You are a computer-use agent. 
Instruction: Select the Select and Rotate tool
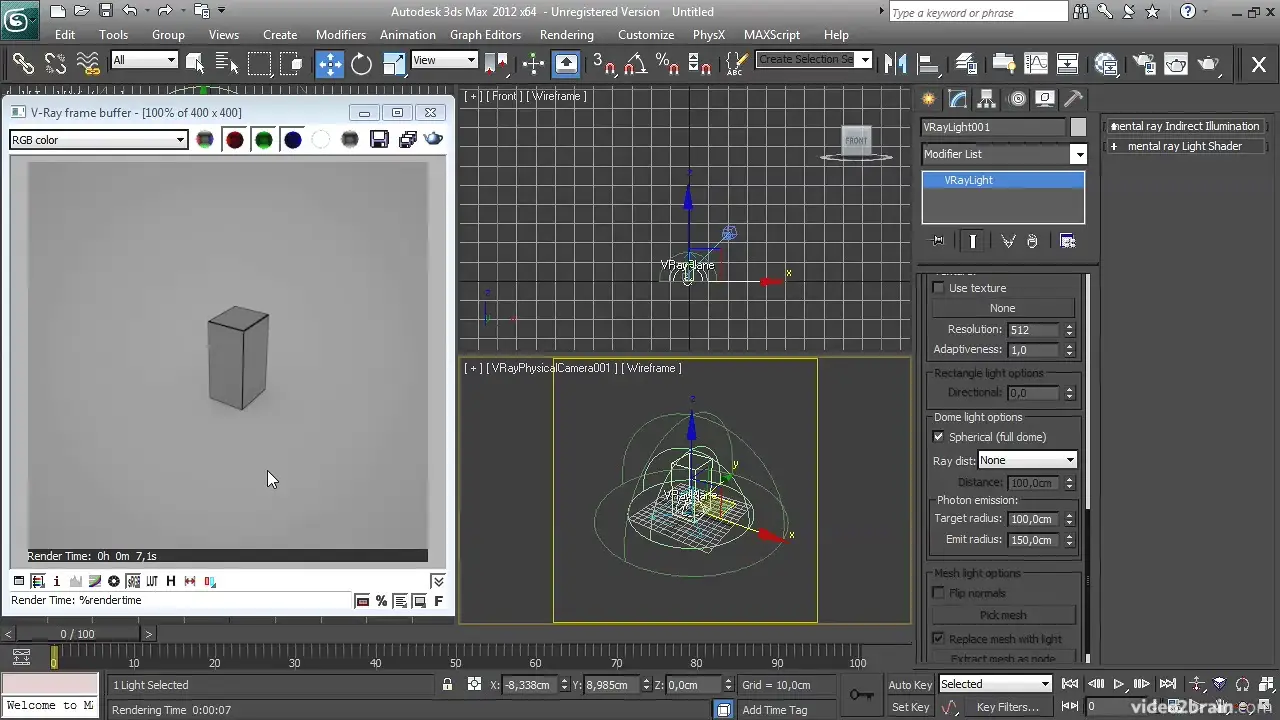point(361,64)
